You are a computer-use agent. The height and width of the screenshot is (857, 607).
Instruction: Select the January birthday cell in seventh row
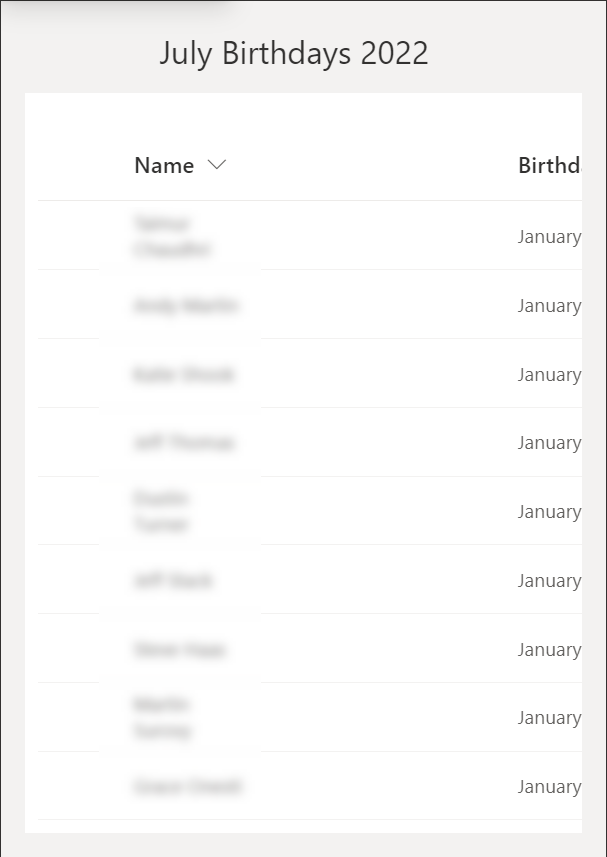(549, 650)
